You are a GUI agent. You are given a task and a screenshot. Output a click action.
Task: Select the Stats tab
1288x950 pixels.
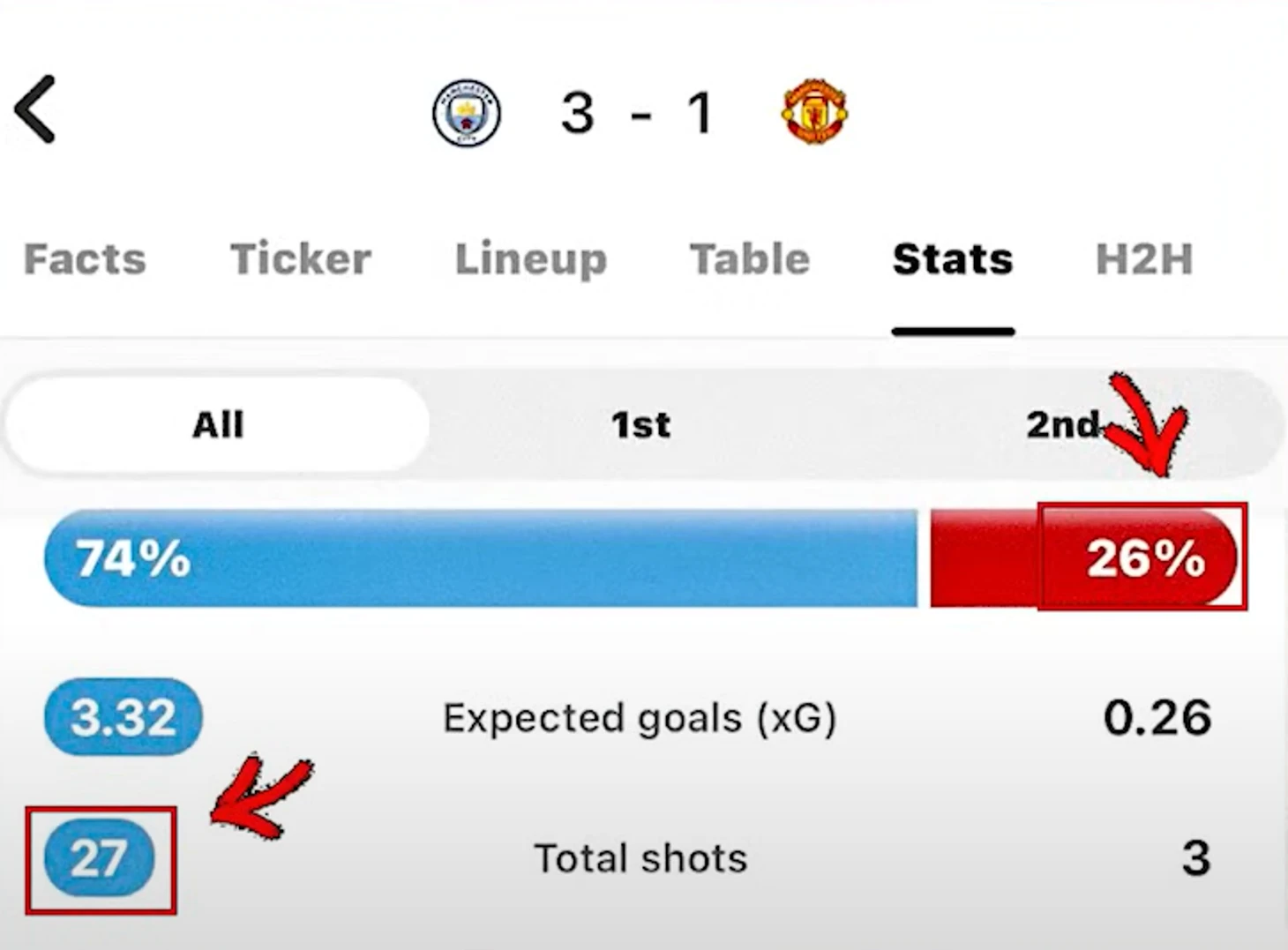tap(953, 259)
